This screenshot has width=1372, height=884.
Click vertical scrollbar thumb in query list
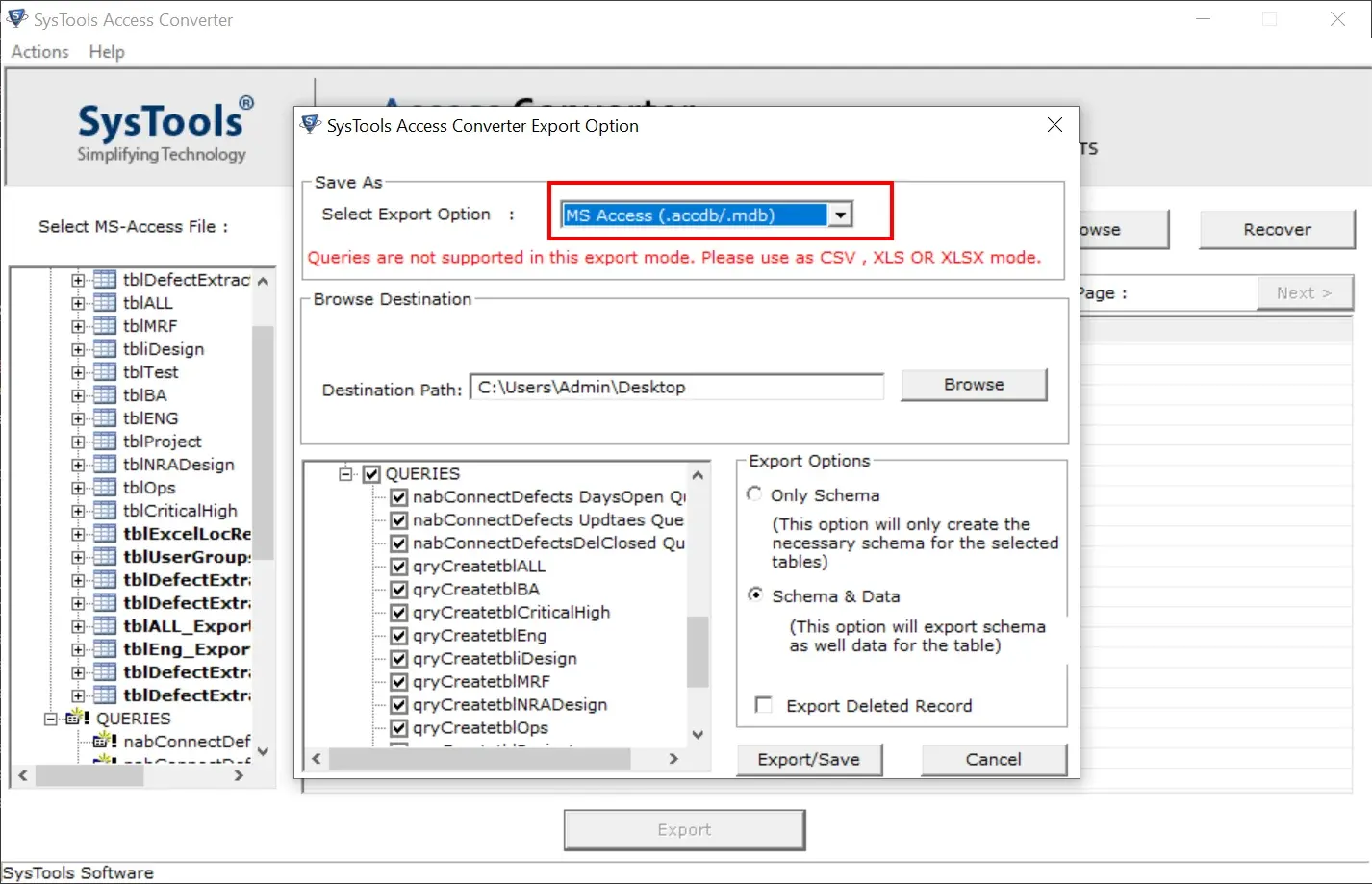(698, 652)
